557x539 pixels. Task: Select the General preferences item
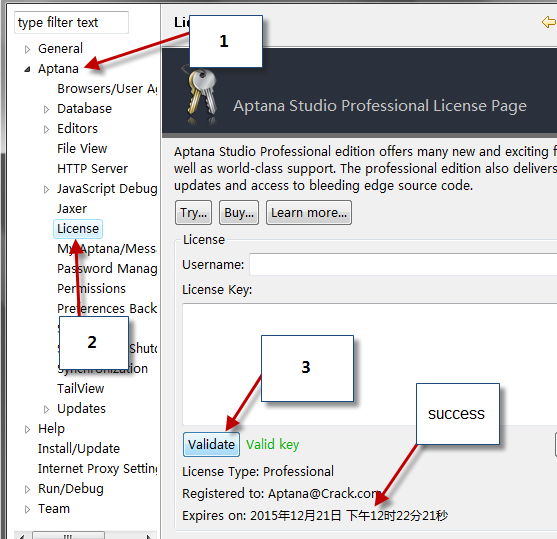tap(60, 48)
